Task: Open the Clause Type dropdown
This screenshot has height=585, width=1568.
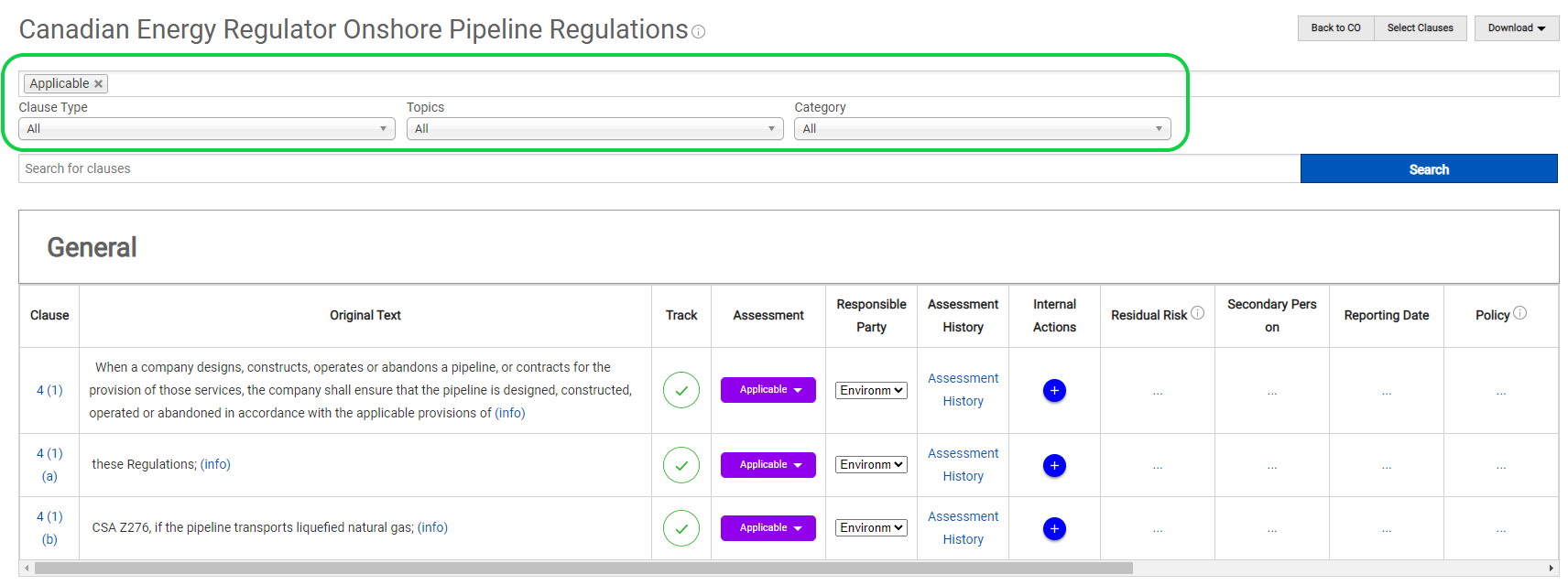Action: 207,129
